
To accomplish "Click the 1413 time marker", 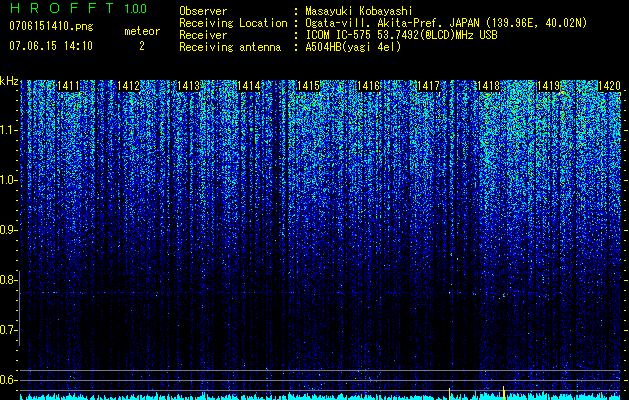I will click(188, 86).
